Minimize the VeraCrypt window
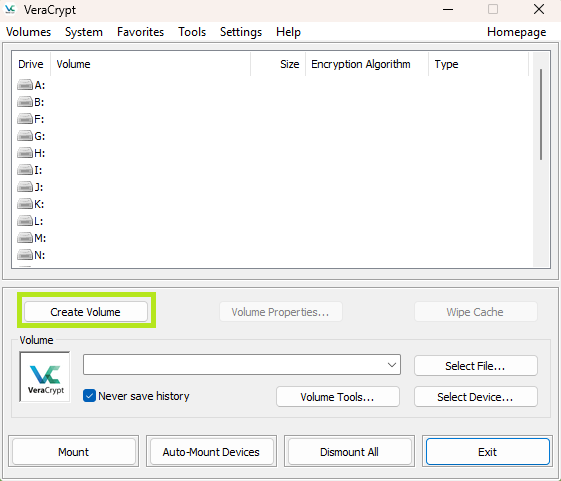Image resolution: width=561 pixels, height=481 pixels. (448, 9)
